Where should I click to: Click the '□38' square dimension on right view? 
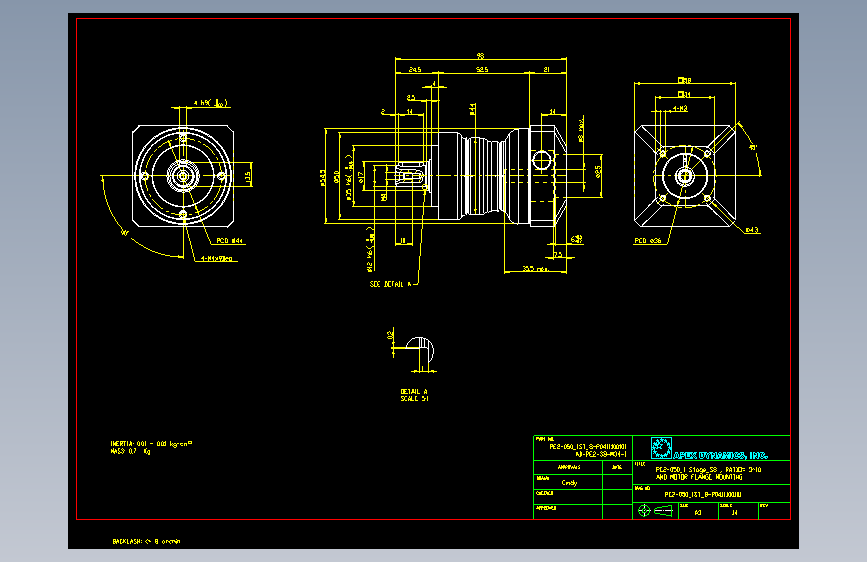[685, 80]
